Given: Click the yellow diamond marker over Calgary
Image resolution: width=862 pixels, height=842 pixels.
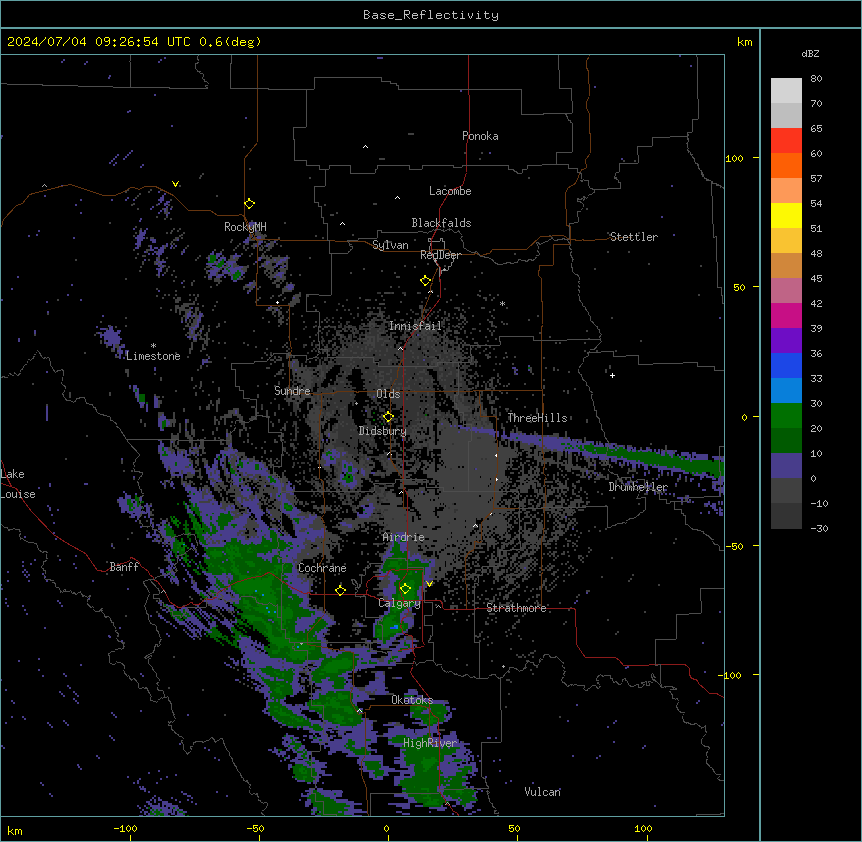Looking at the screenshot, I should coord(405,589).
